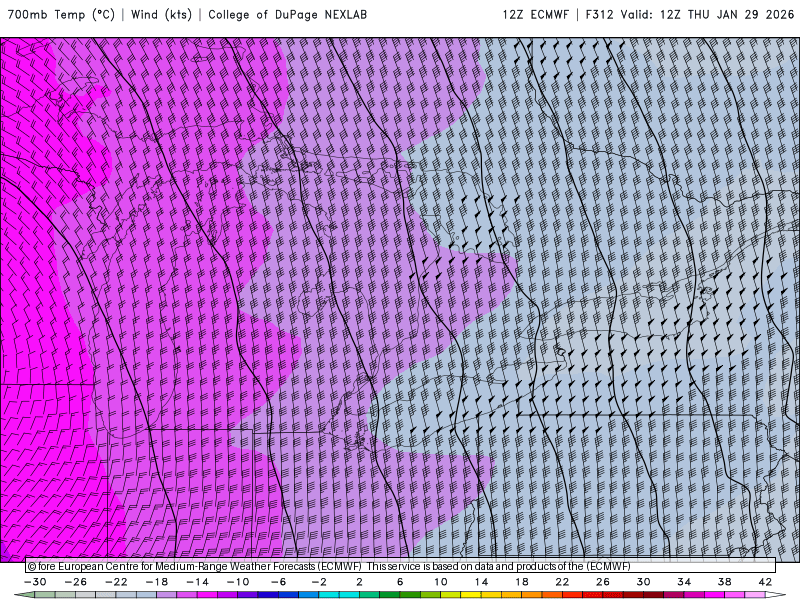Click the '14' colorbar label
The width and height of the screenshot is (800, 600).
[x=481, y=582]
